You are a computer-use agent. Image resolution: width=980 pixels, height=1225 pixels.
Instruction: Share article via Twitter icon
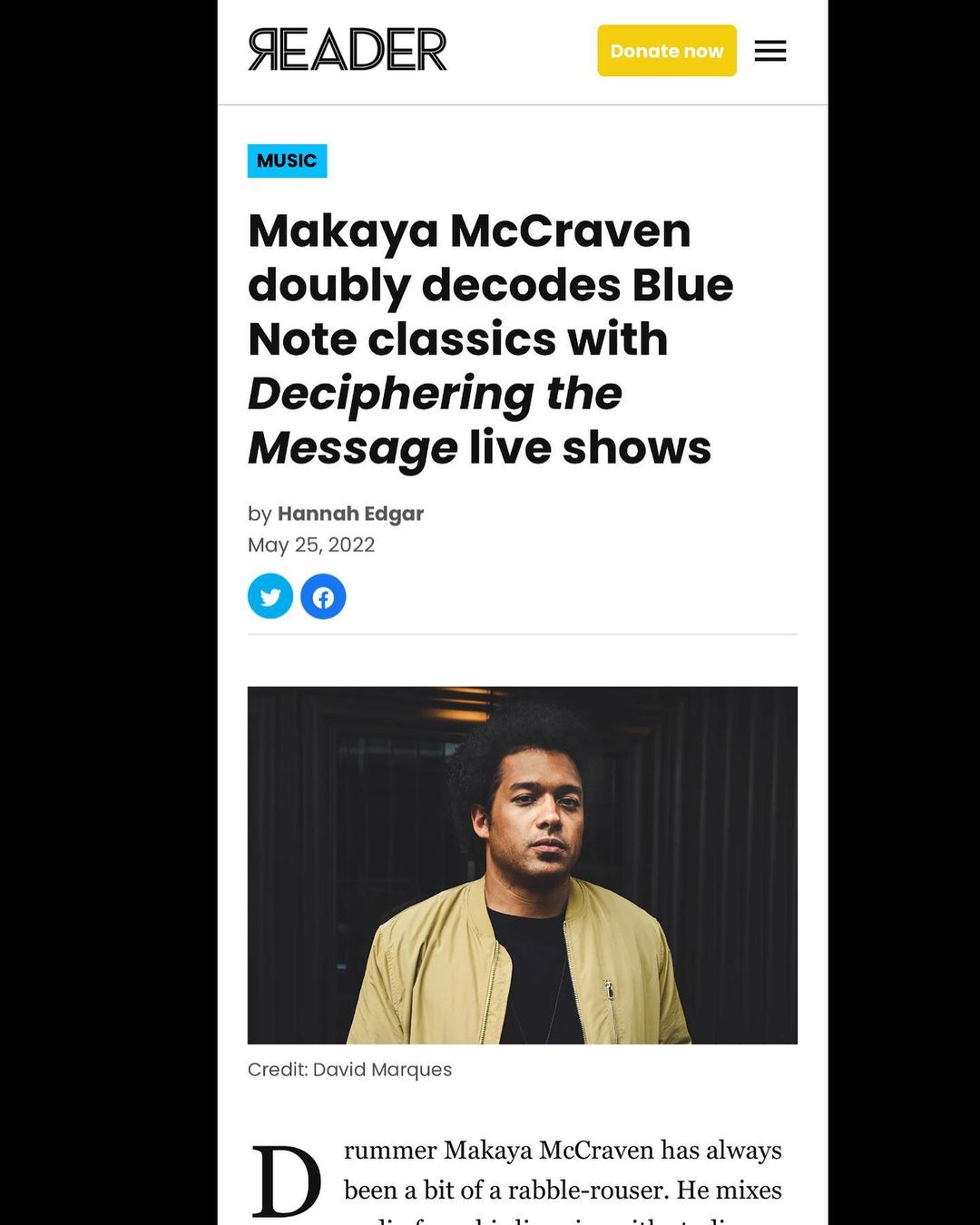pyautogui.click(x=270, y=596)
